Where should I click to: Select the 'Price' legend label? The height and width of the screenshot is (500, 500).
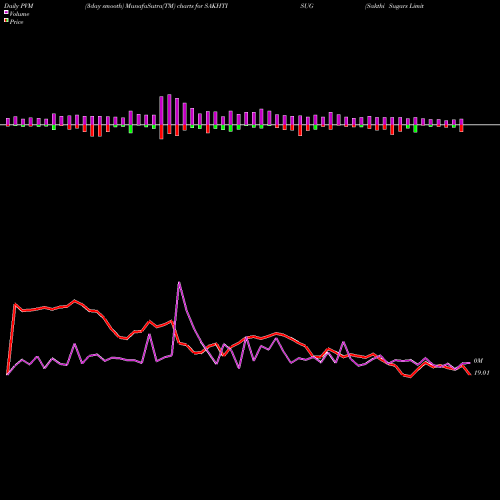[16, 22]
